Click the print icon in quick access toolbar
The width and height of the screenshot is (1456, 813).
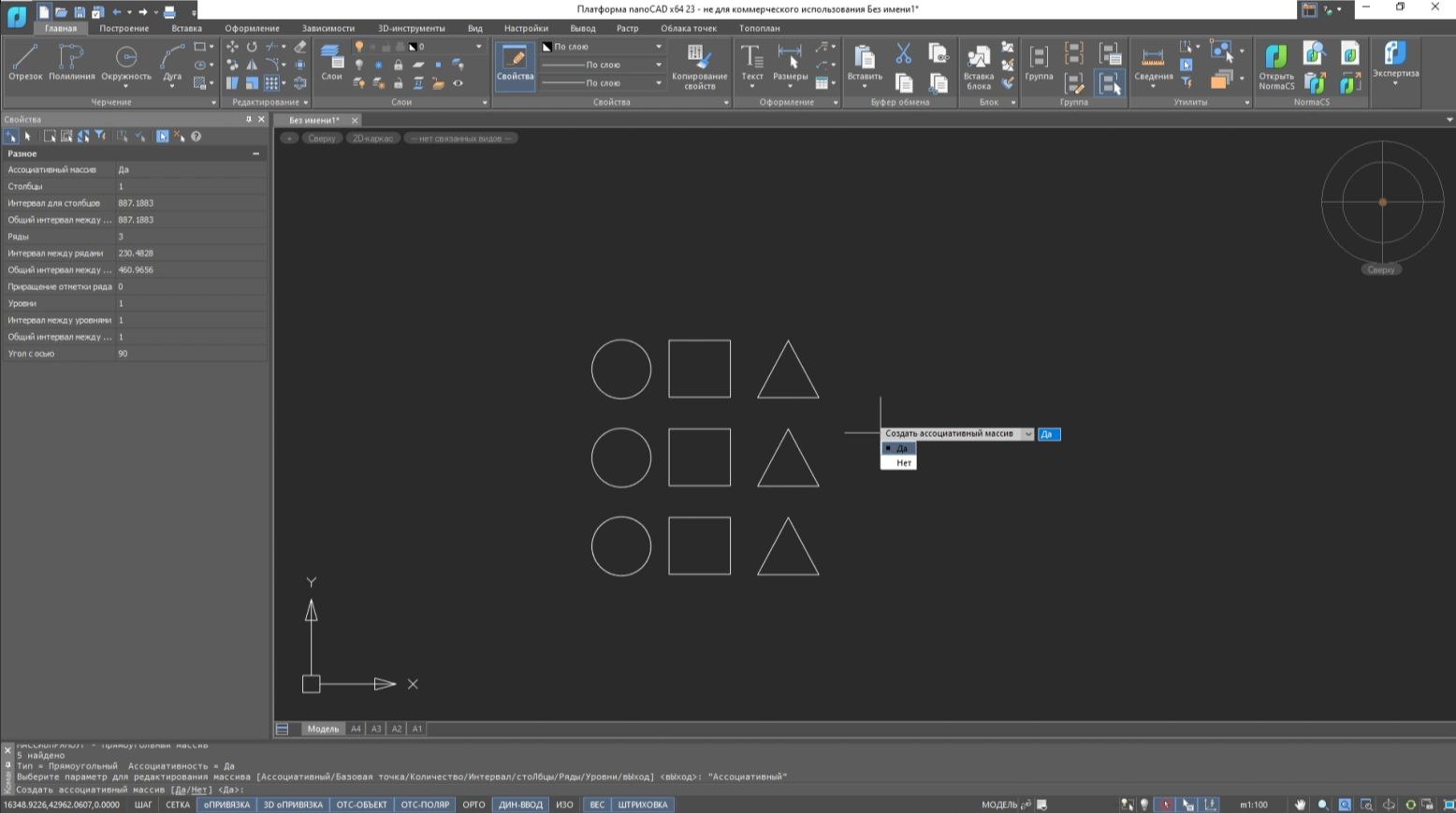(x=169, y=11)
